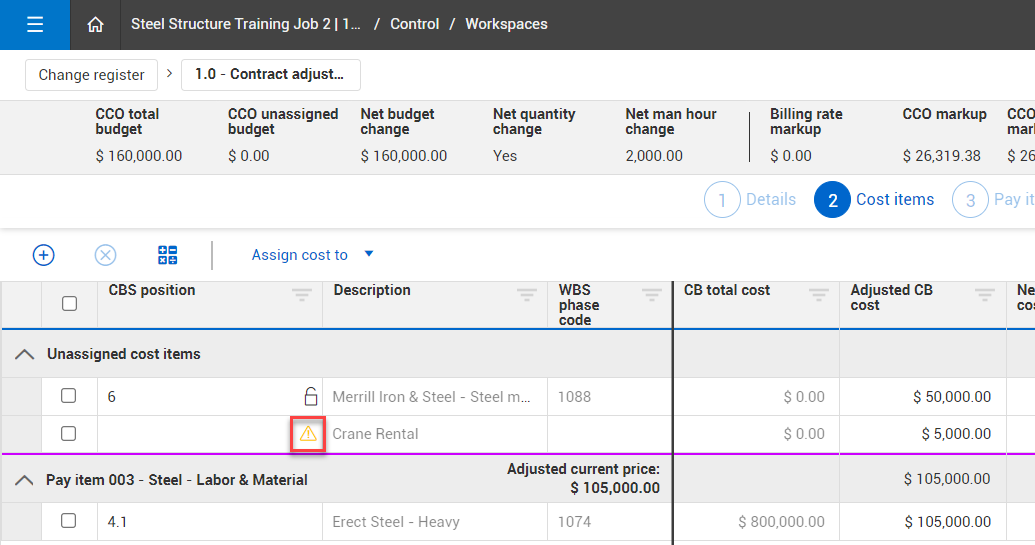This screenshot has height=545, width=1035.
Task: Switch to the Details step tab
Action: [751, 200]
